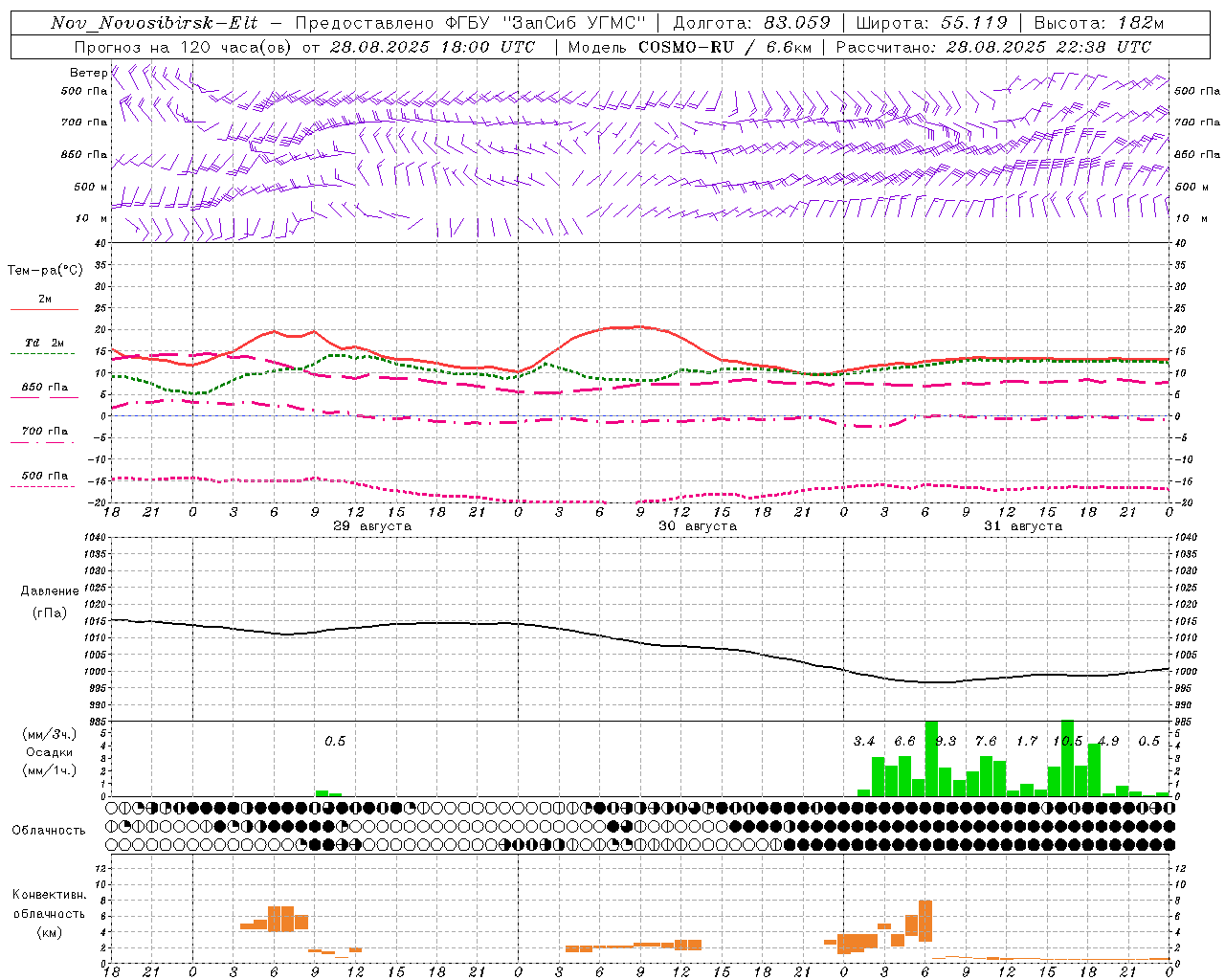
Task: Click the Ветер panel label
Action: pyautogui.click(x=88, y=73)
